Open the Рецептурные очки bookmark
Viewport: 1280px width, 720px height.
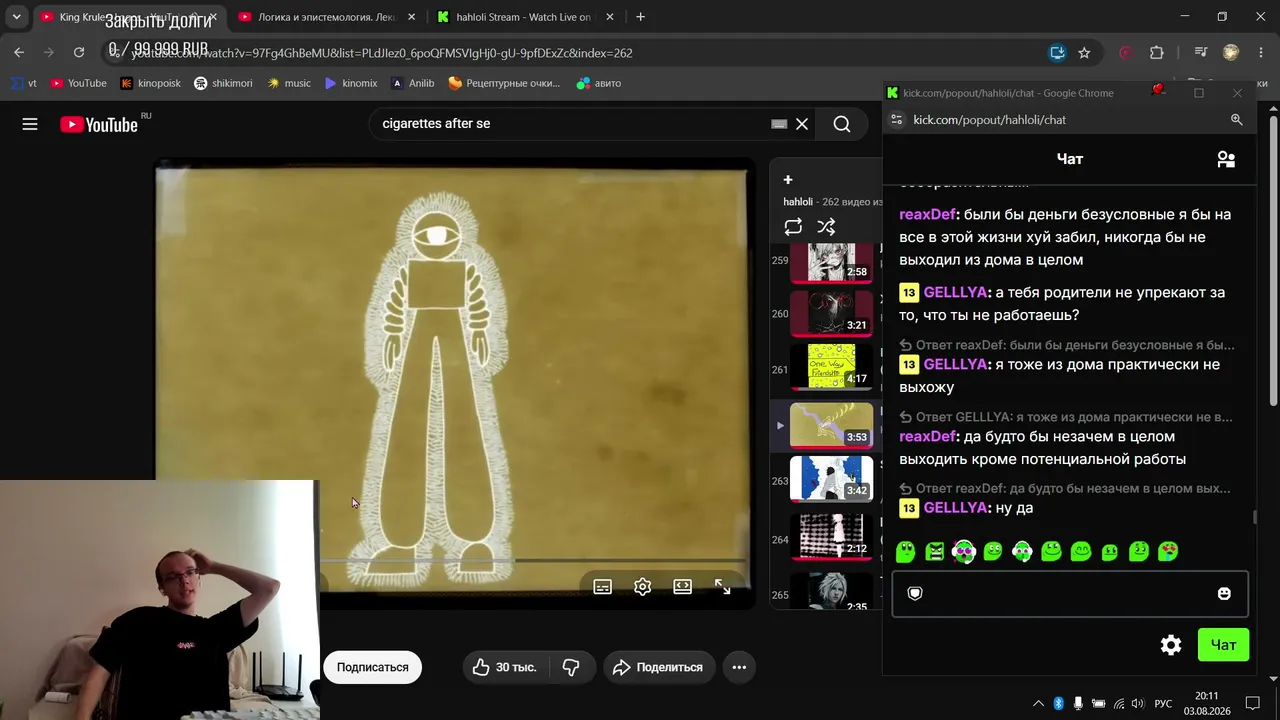coord(504,83)
